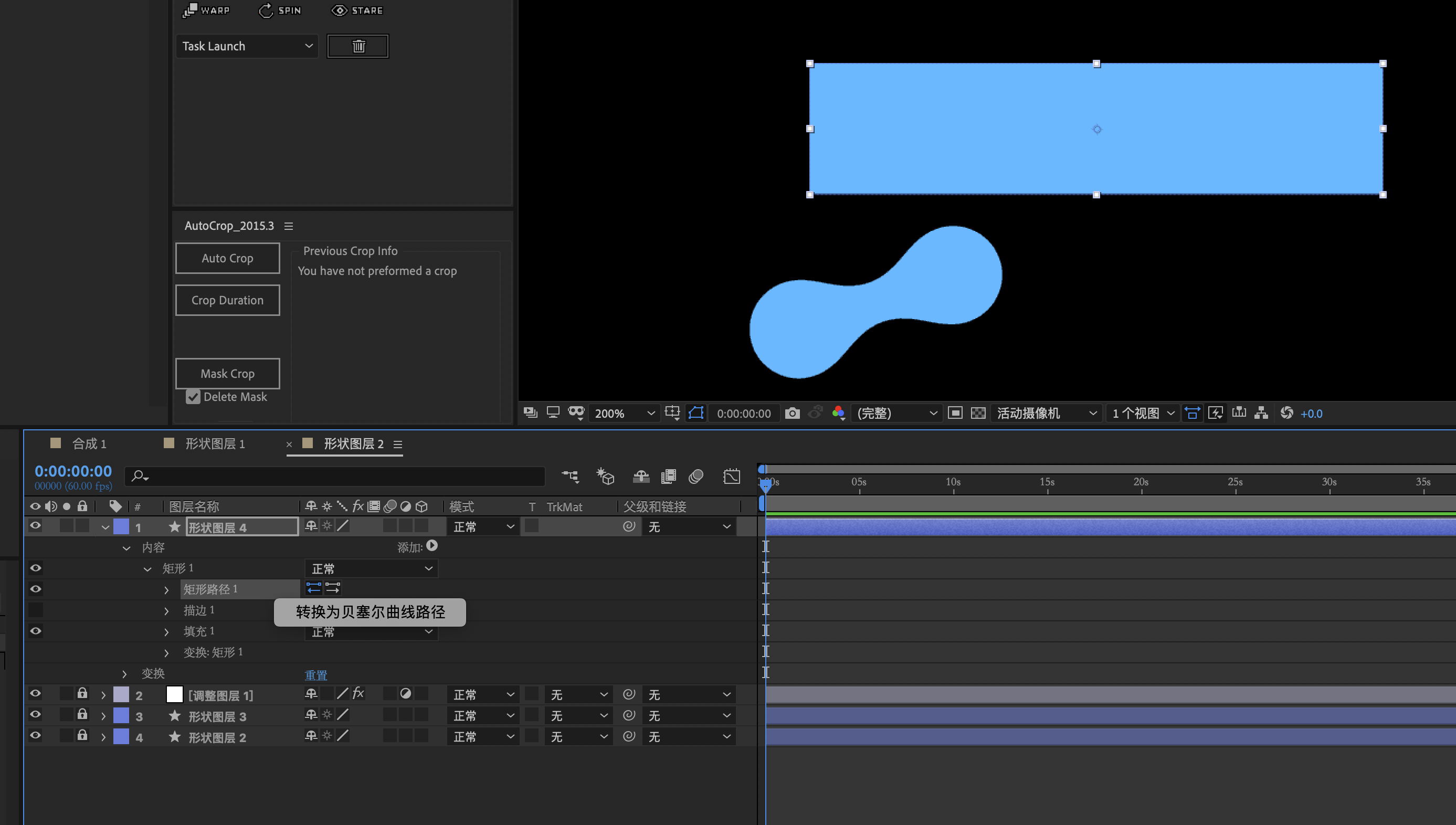The image size is (1456, 825).
Task: Click the Auto Crop button
Action: [227, 258]
